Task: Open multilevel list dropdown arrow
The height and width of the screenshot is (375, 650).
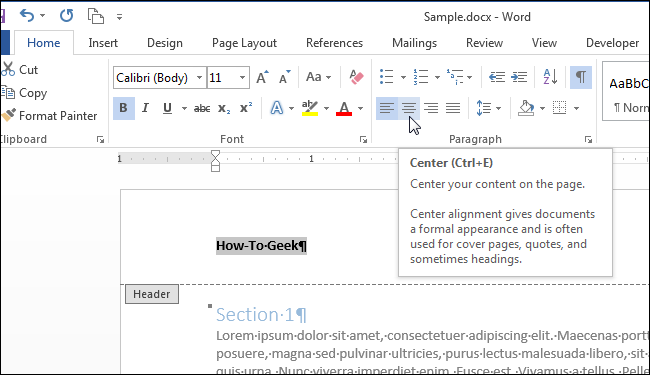Action: (469, 77)
